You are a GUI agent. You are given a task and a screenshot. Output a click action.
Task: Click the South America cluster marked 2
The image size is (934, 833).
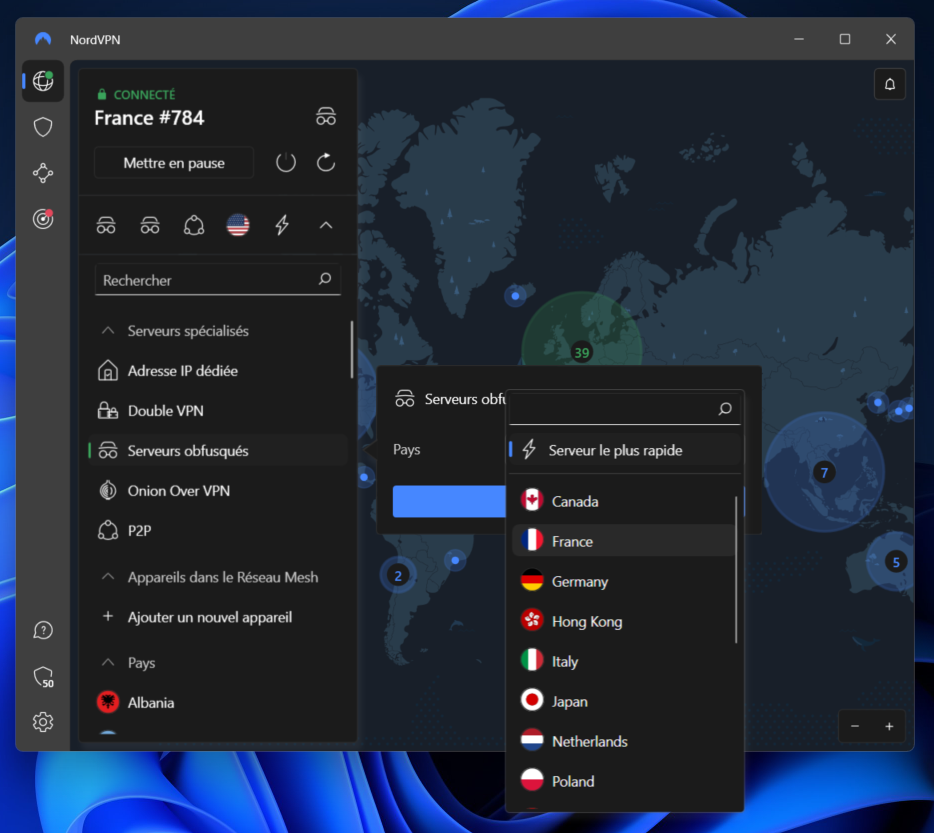[x=398, y=575]
